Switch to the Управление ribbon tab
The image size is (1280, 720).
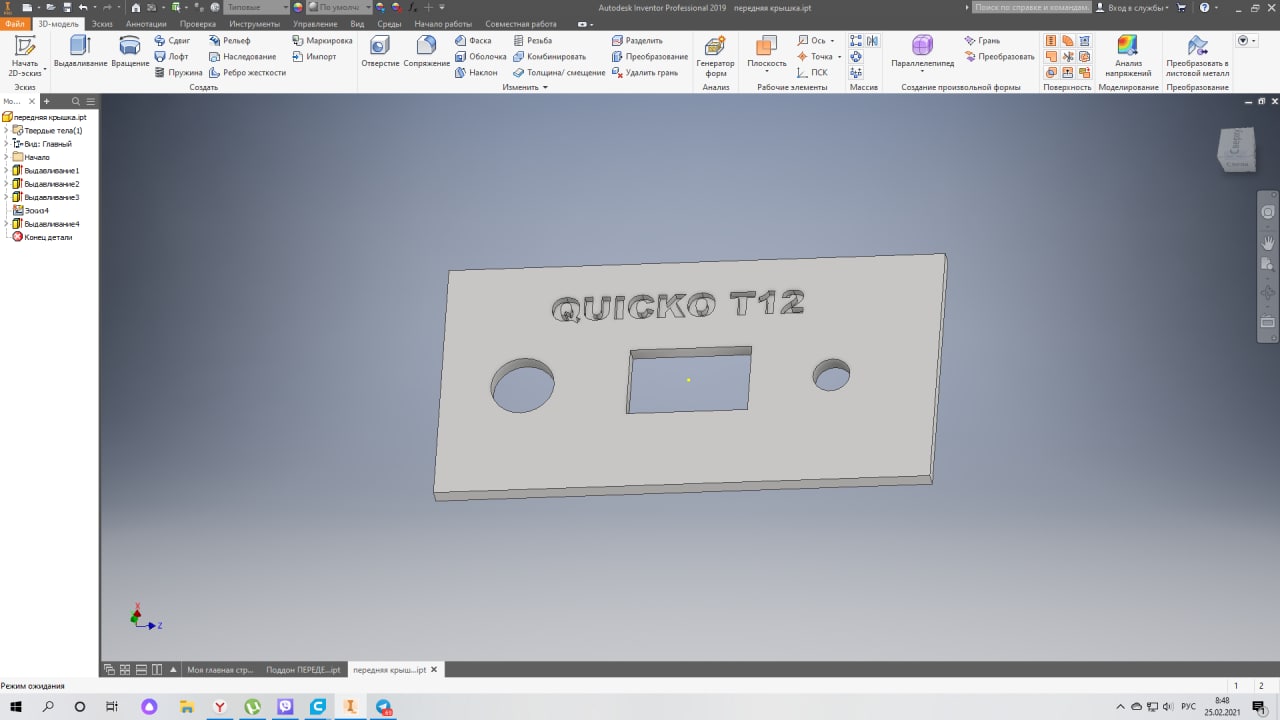315,23
